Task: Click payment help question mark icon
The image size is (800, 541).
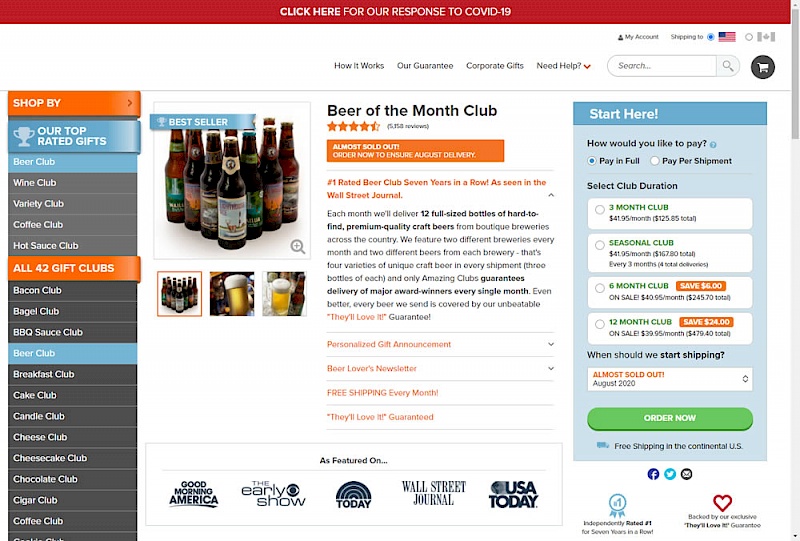Action: pyautogui.click(x=713, y=145)
